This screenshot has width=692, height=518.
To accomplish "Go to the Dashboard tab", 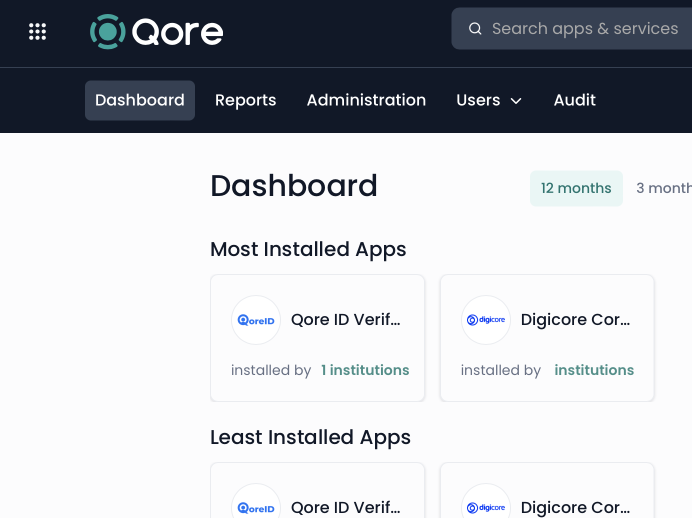I will 140,100.
